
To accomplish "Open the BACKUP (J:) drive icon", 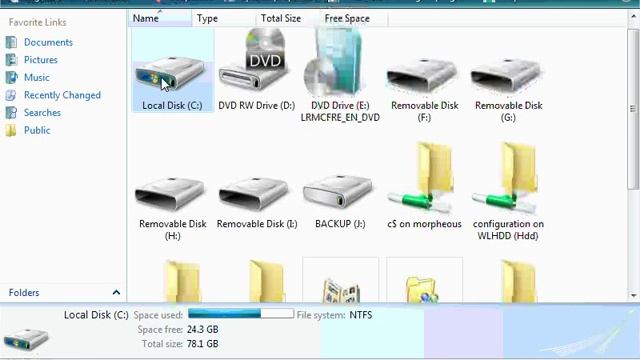I will 338,192.
